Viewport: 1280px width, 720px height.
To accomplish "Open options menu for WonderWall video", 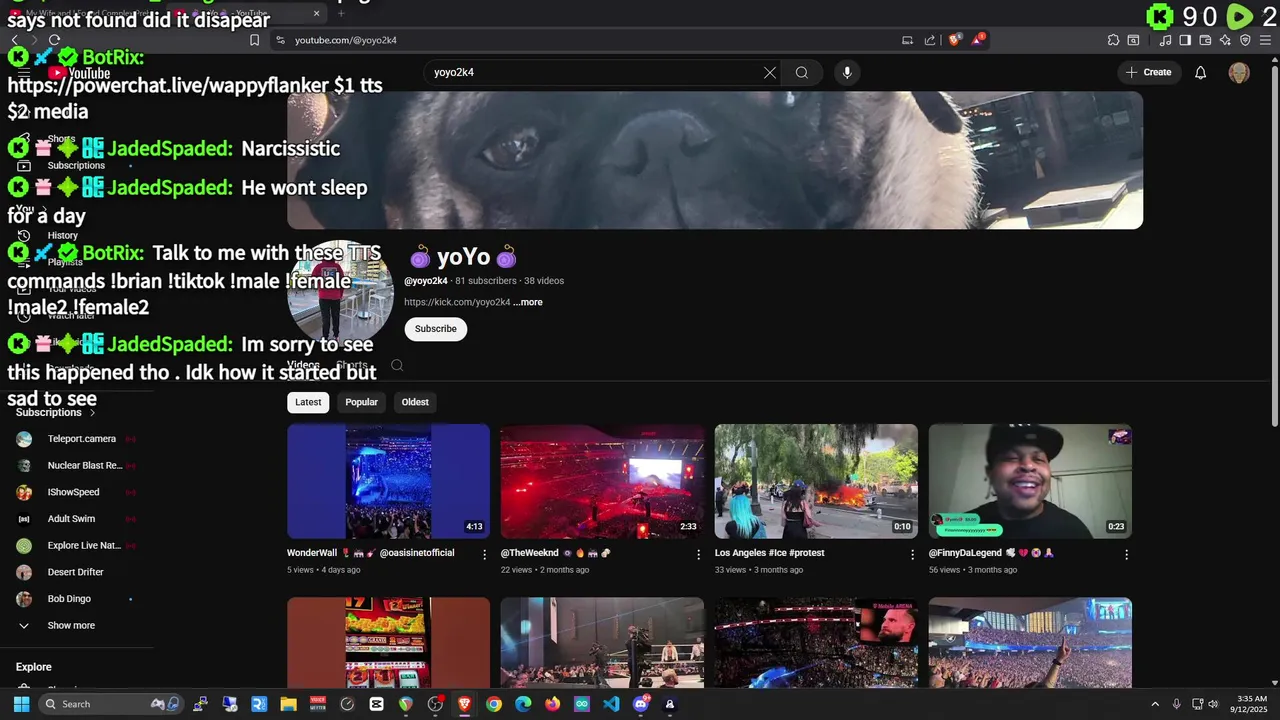I will click(x=485, y=554).
